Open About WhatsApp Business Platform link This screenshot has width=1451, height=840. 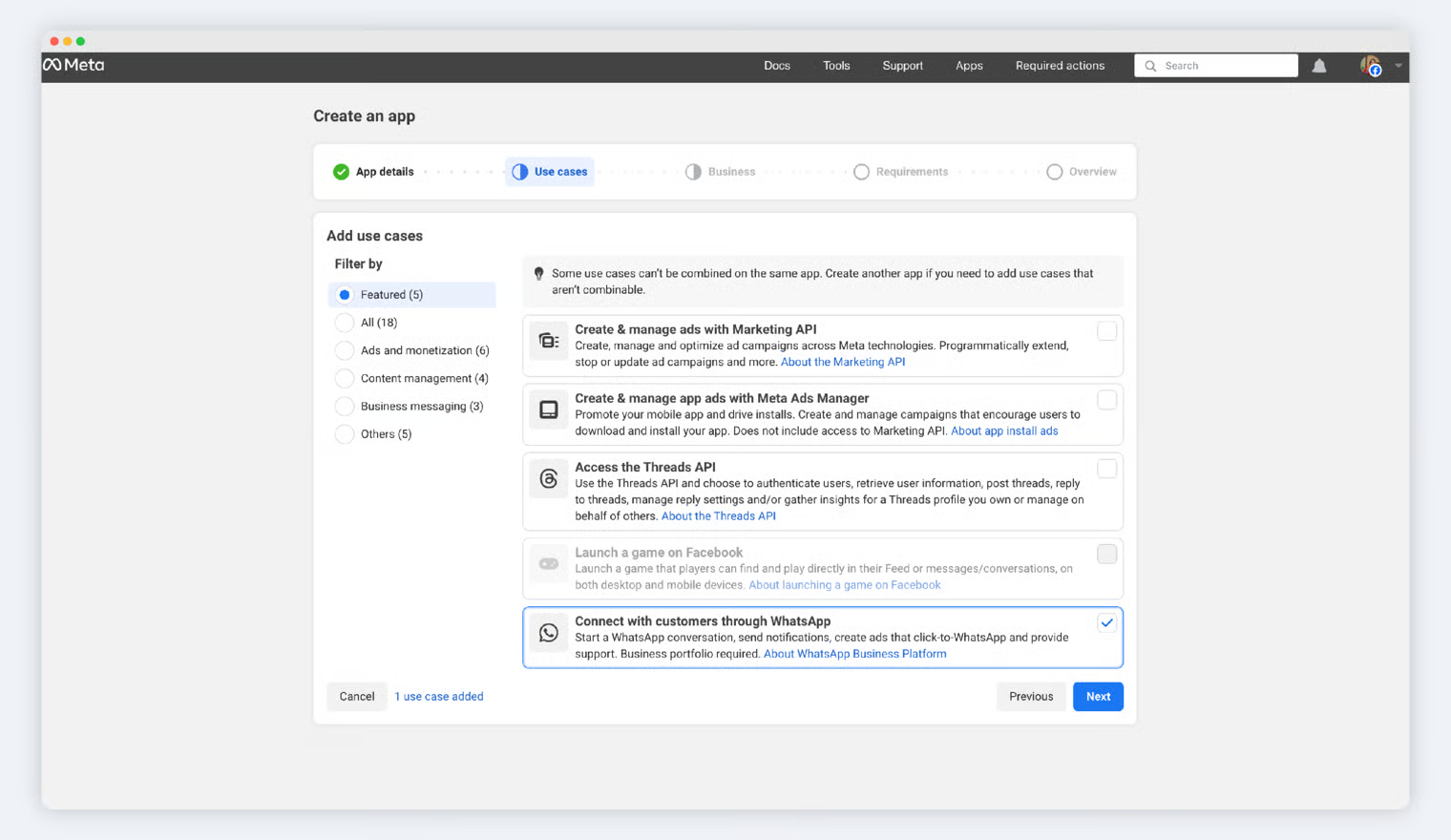(854, 654)
